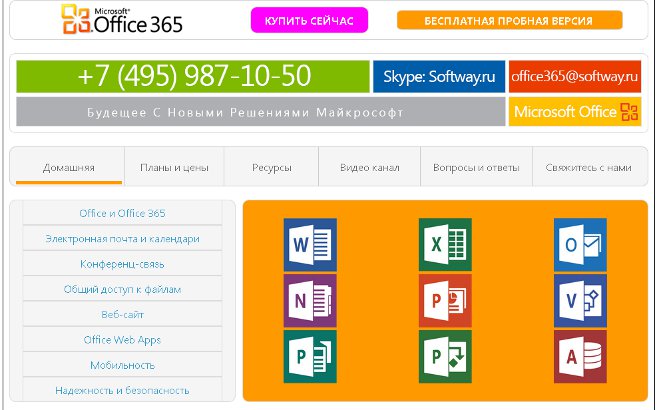Open the Project app icon
The width and height of the screenshot is (657, 410).
point(445,356)
